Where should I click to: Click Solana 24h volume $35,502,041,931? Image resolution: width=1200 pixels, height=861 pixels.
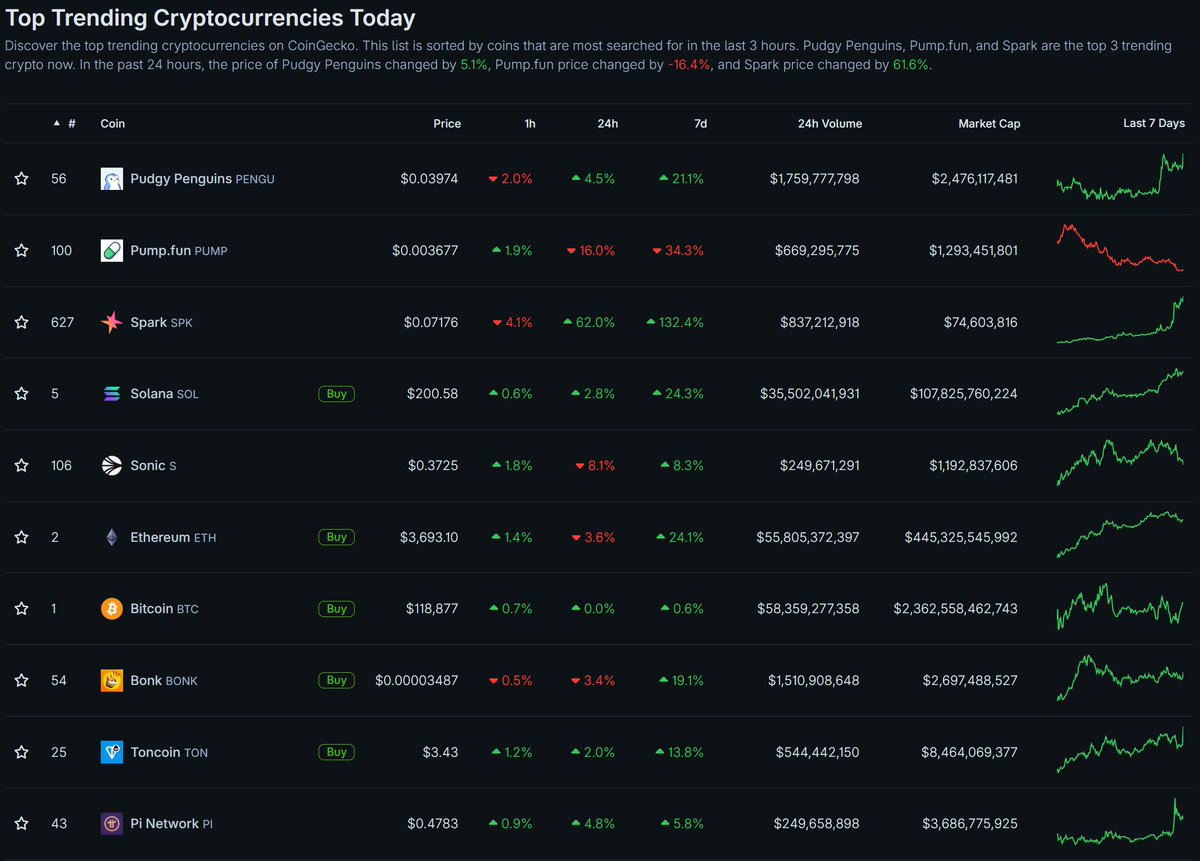[808, 394]
